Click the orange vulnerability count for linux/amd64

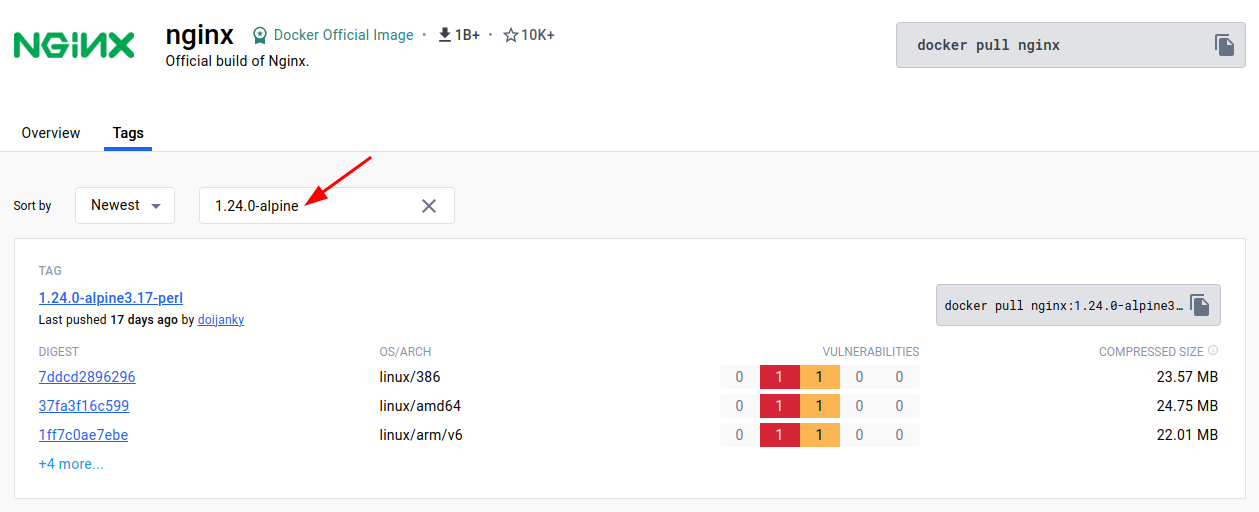820,406
